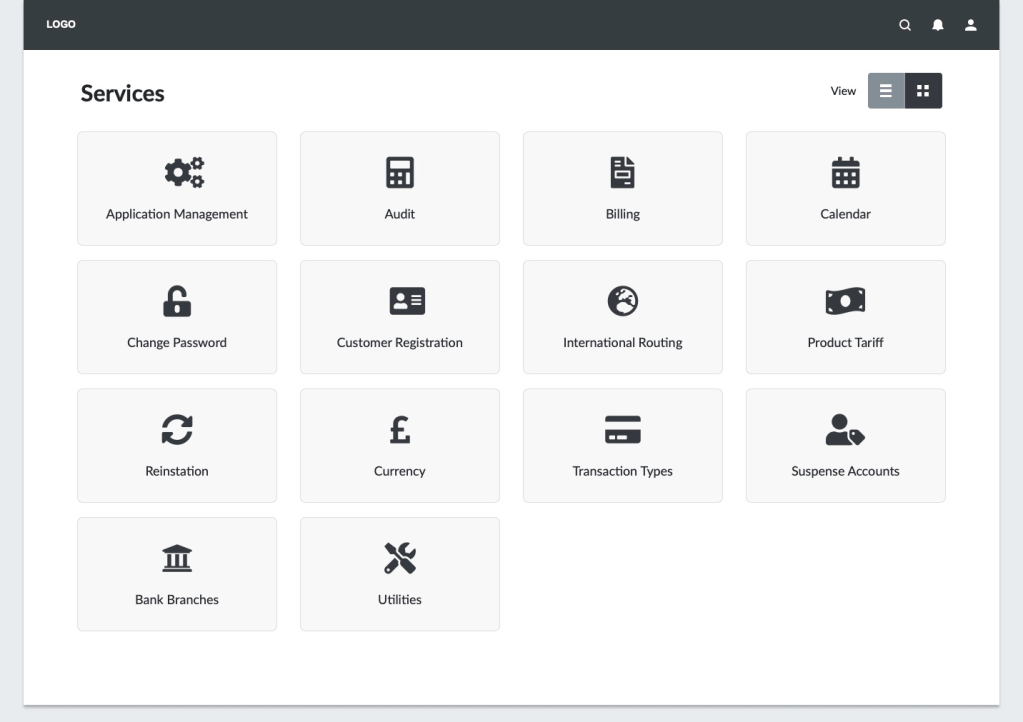Click the Reinstation refresh arrows icon
Viewport: 1023px width, 722px height.
[177, 429]
